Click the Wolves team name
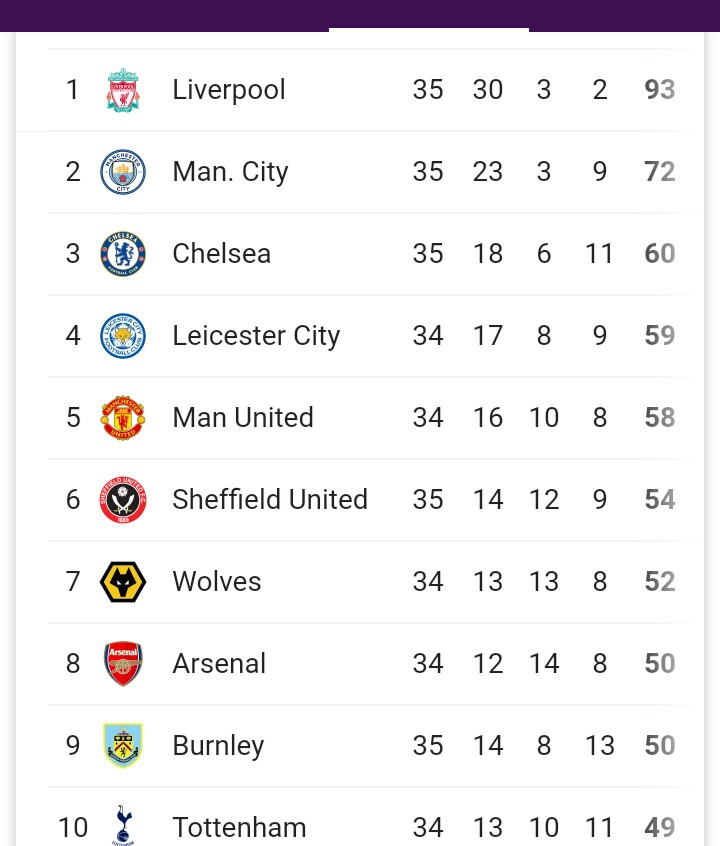The width and height of the screenshot is (720, 846). (216, 582)
